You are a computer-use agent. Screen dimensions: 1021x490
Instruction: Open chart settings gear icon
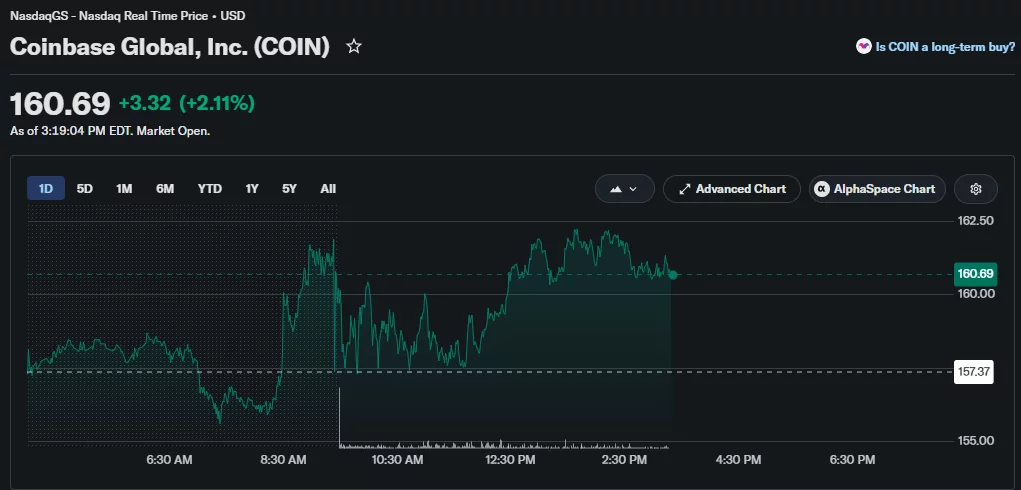tap(975, 189)
